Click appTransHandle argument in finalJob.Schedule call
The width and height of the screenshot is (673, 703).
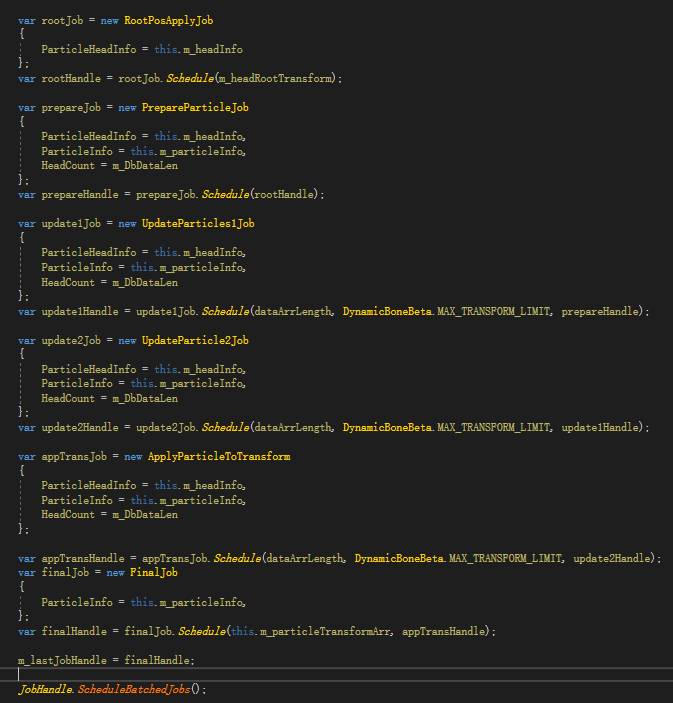[443, 631]
